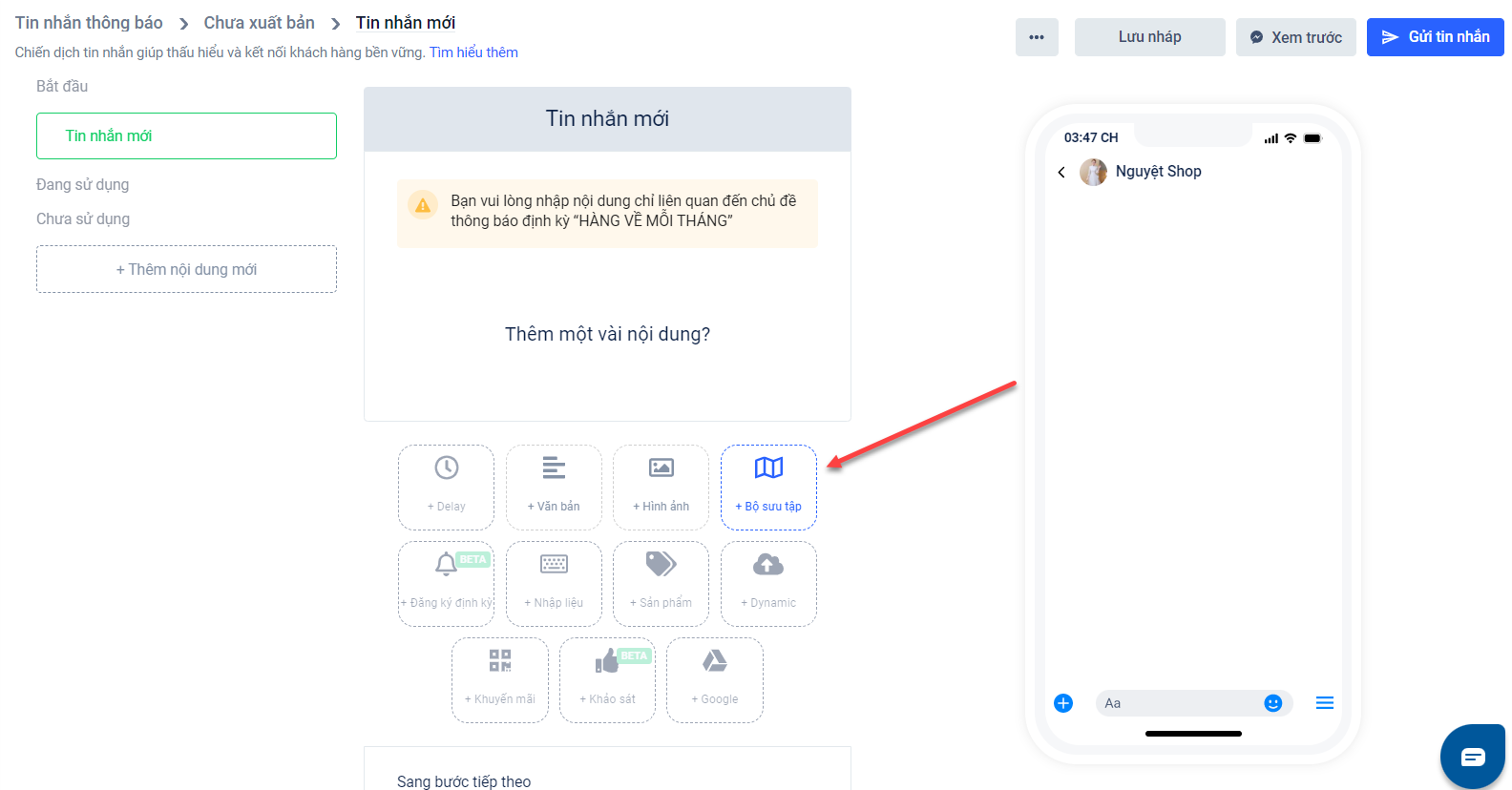
Task: Add a Văn bản text block
Action: pyautogui.click(x=554, y=487)
